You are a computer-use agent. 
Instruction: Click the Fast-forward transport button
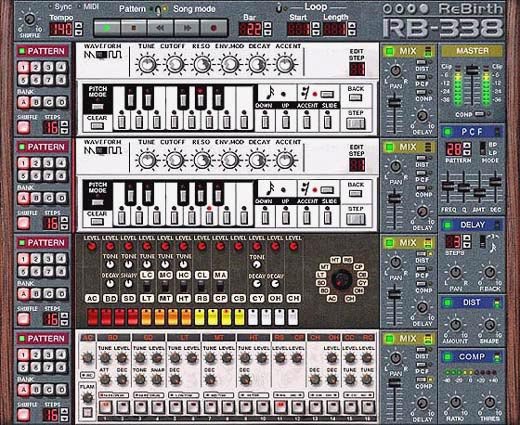[x=187, y=28]
